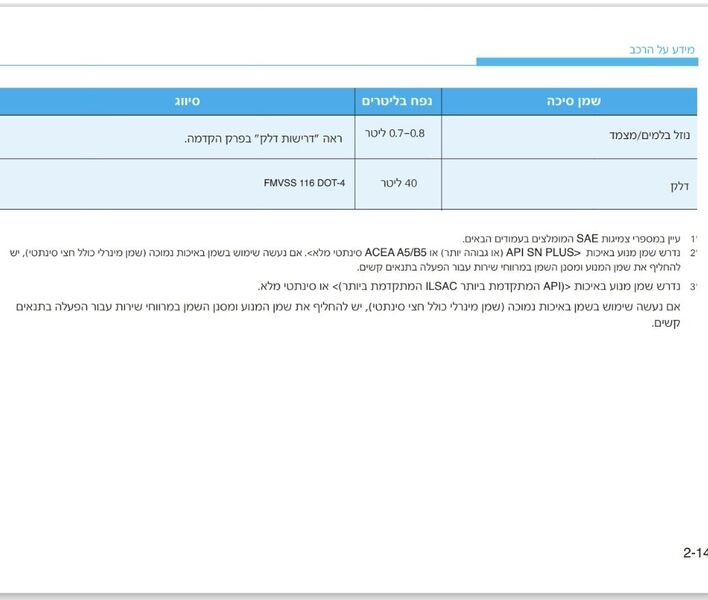Viewport: 708px width, 600px height.
Task: Click the closing word 'קשים.' of the last paragraph
Action: coord(666,324)
